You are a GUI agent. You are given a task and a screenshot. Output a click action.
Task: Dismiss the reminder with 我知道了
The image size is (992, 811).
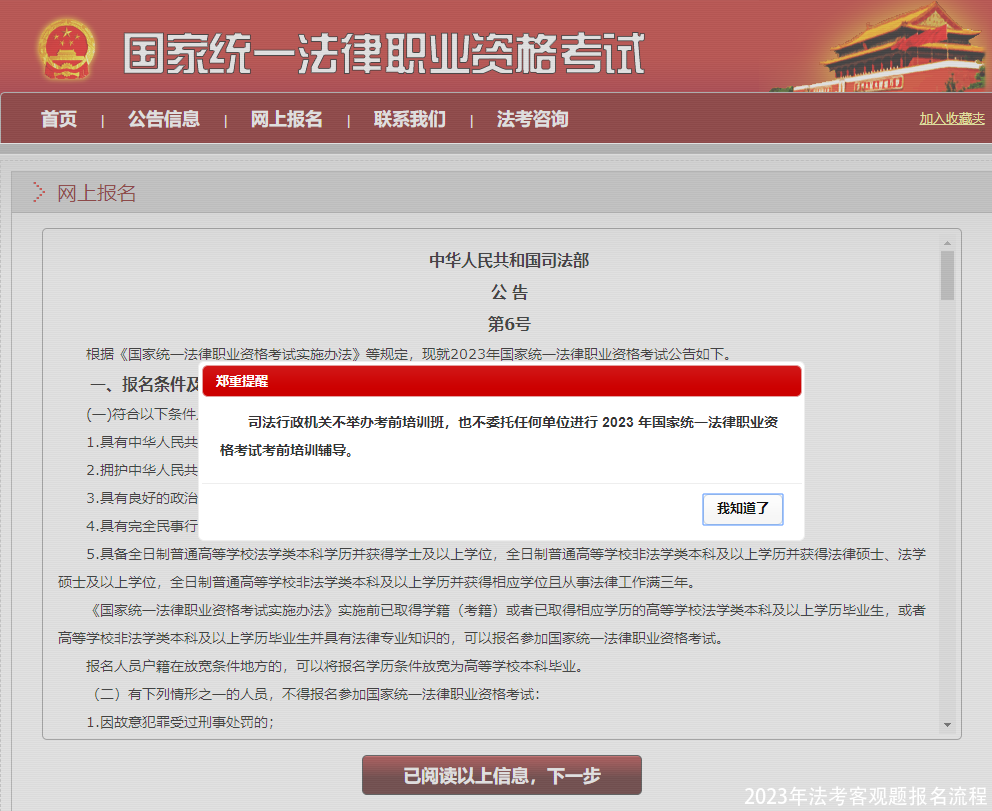pos(742,509)
